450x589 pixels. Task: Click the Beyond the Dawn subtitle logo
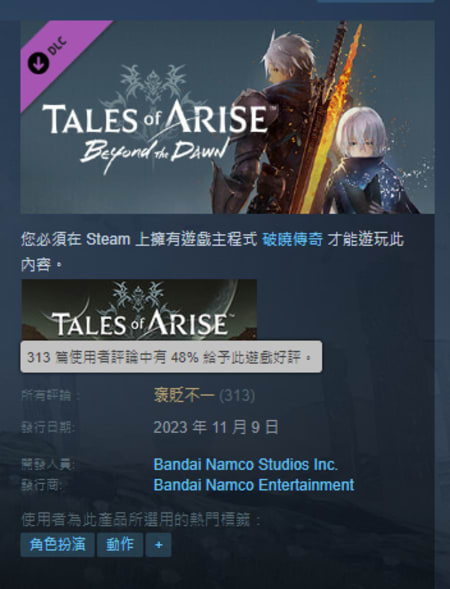point(155,153)
